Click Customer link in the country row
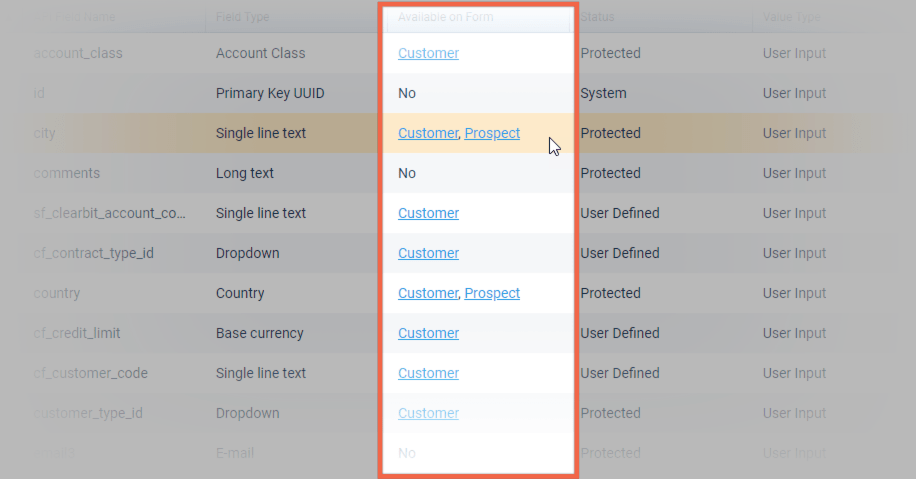The image size is (916, 479). pyautogui.click(x=427, y=293)
